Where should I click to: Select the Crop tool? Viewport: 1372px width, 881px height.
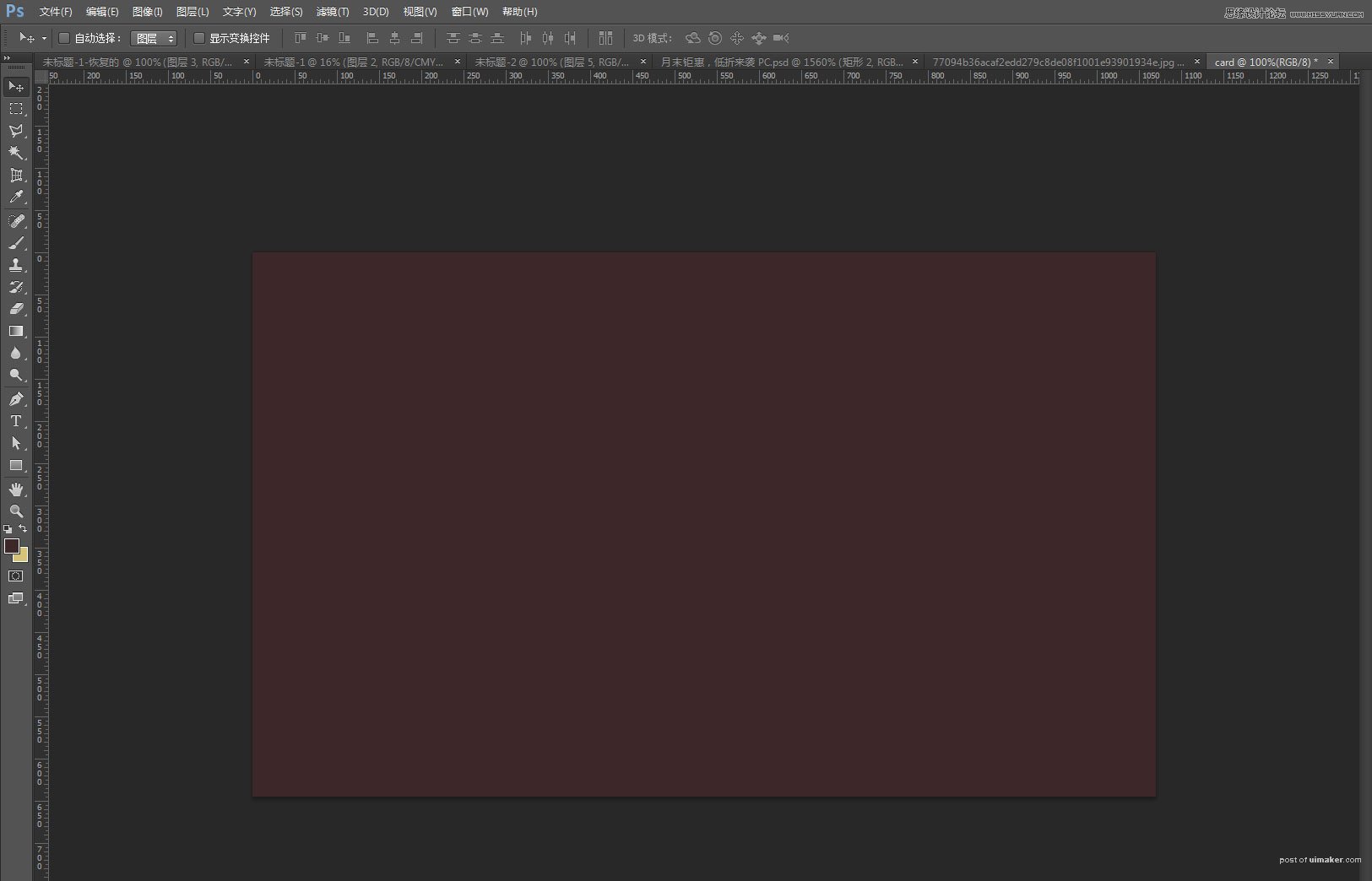pos(16,176)
